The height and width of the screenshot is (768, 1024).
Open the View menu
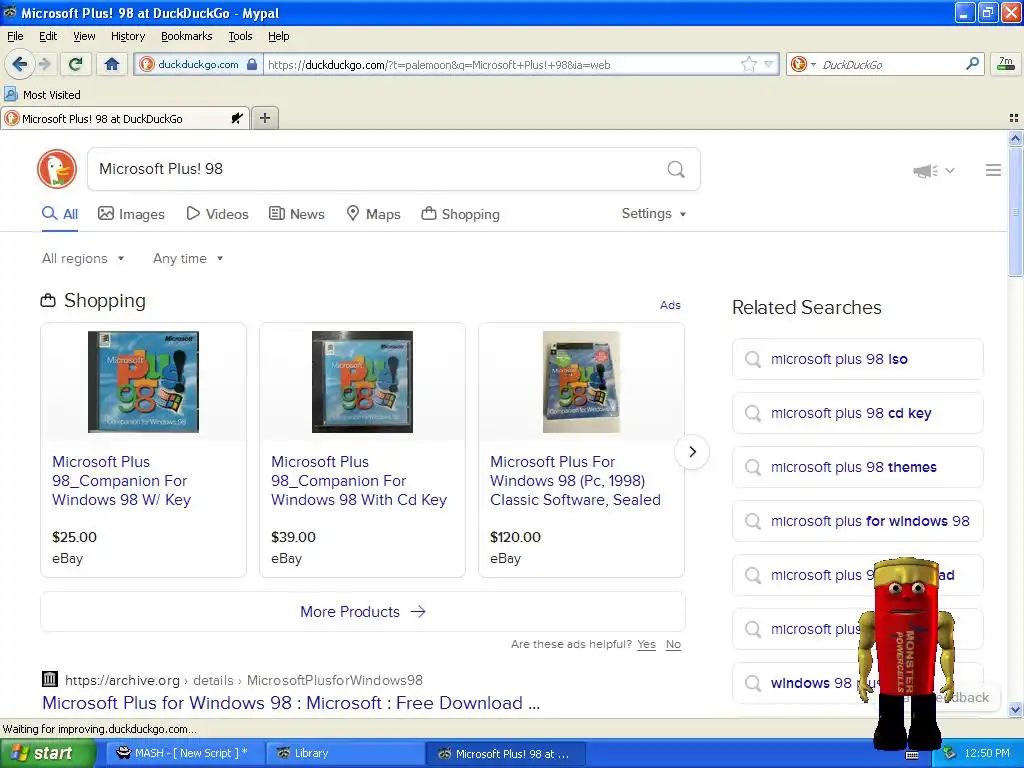(84, 36)
